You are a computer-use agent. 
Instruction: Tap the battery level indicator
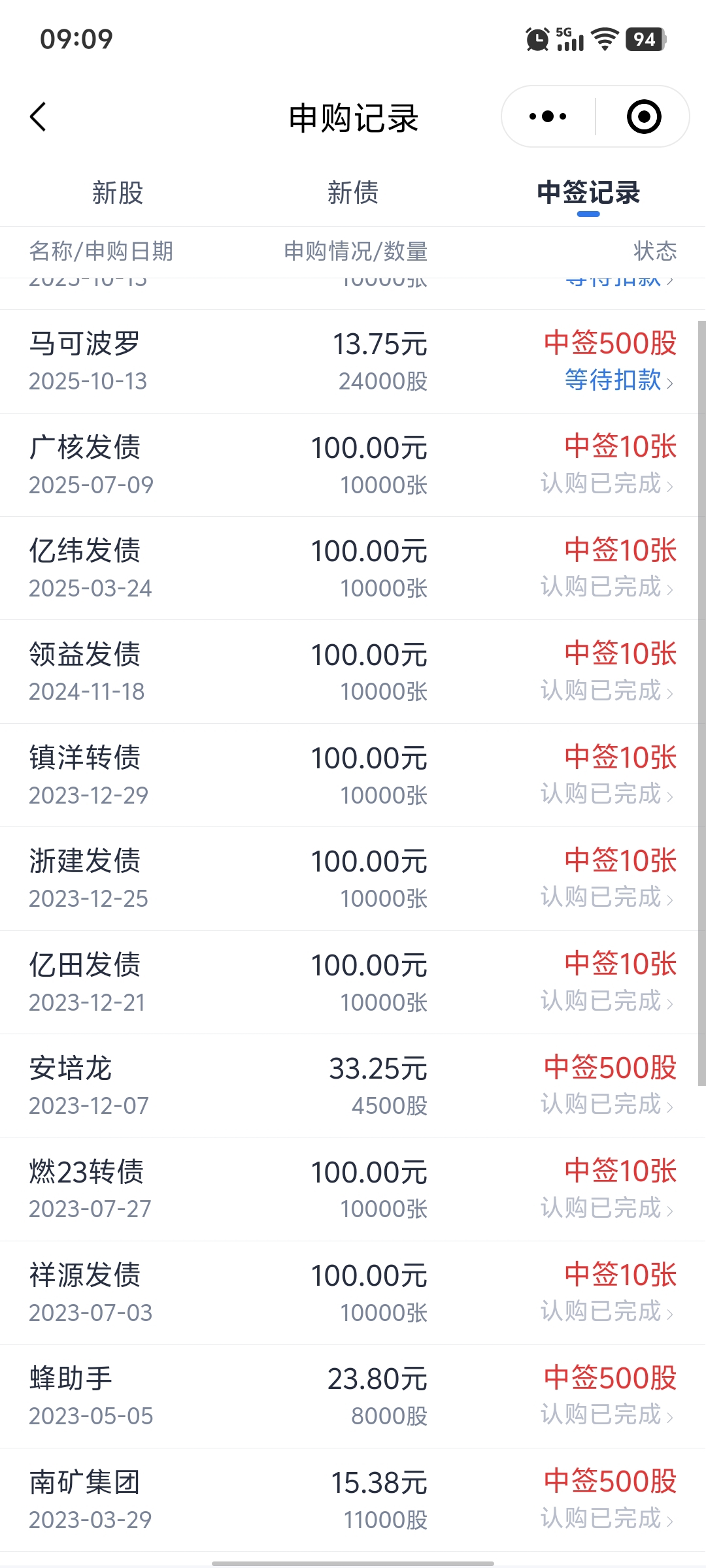[x=646, y=39]
